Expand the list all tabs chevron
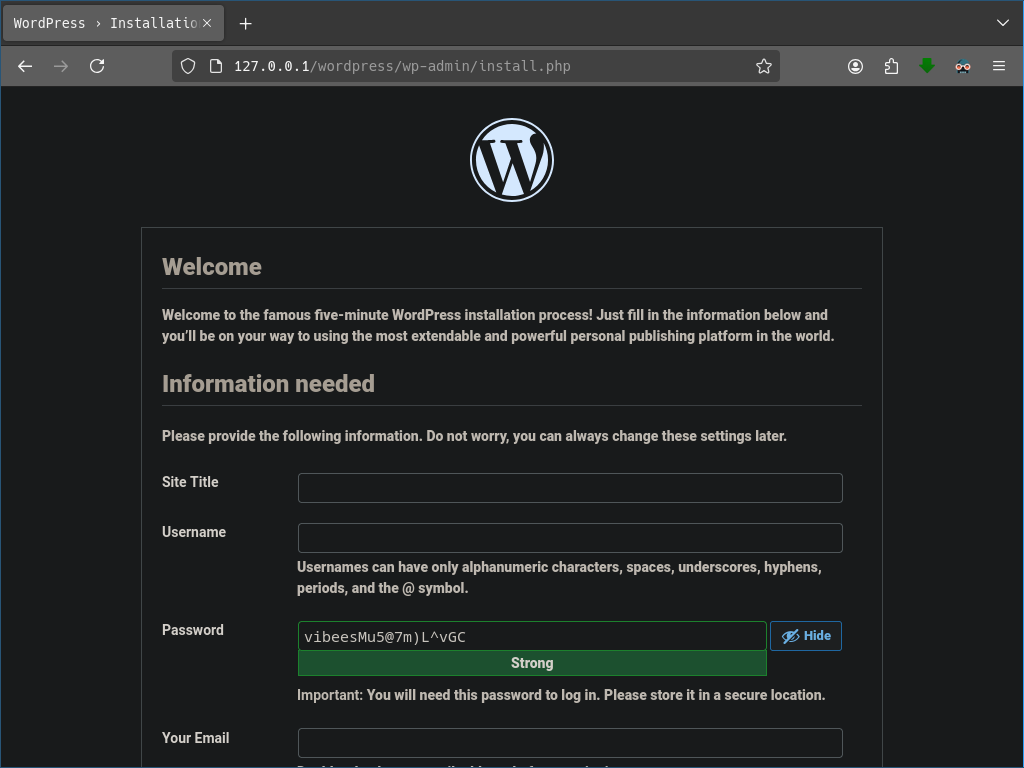The width and height of the screenshot is (1024, 768). pyautogui.click(x=1003, y=22)
